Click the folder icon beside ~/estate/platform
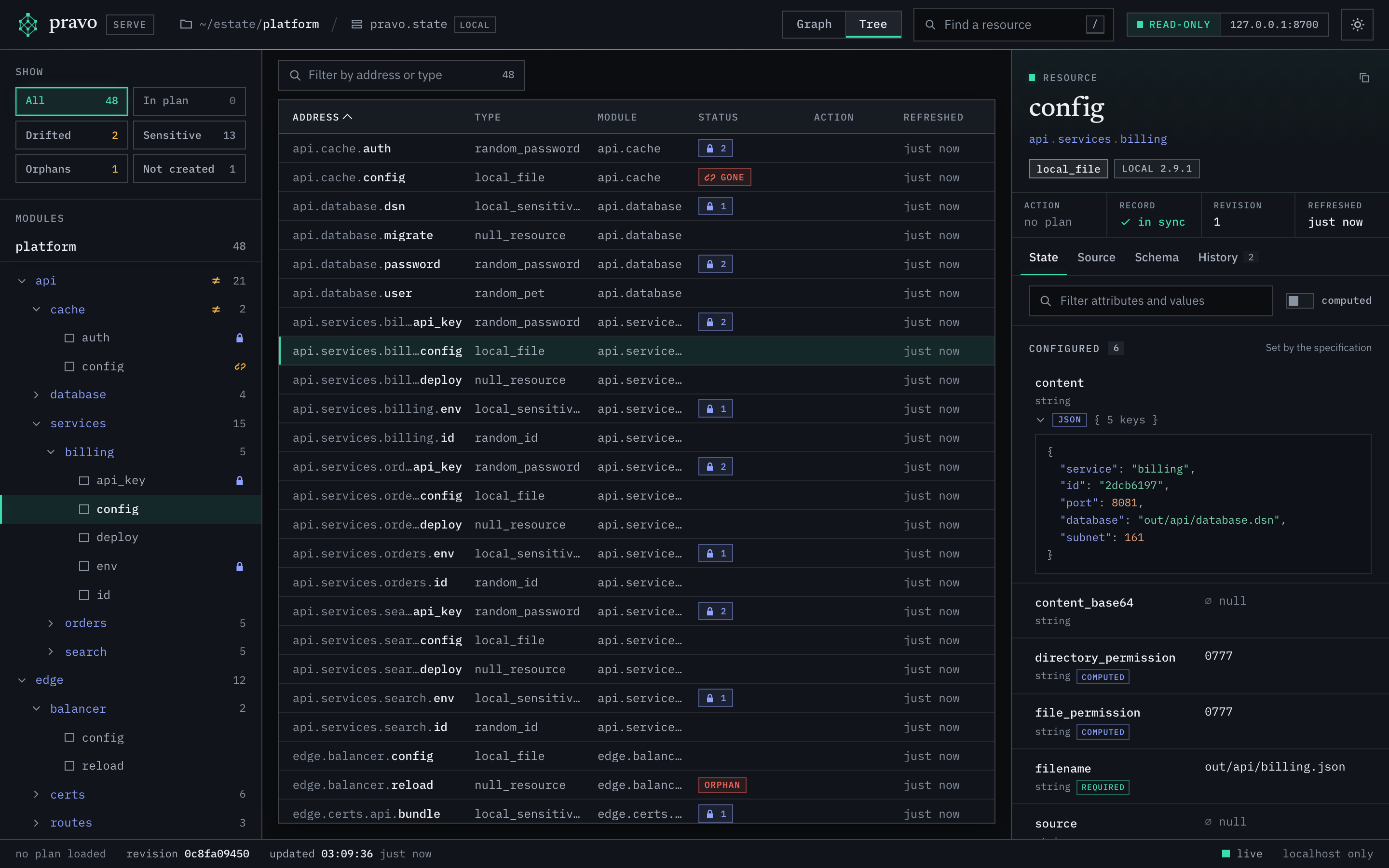The height and width of the screenshot is (868, 1389). [186, 24]
